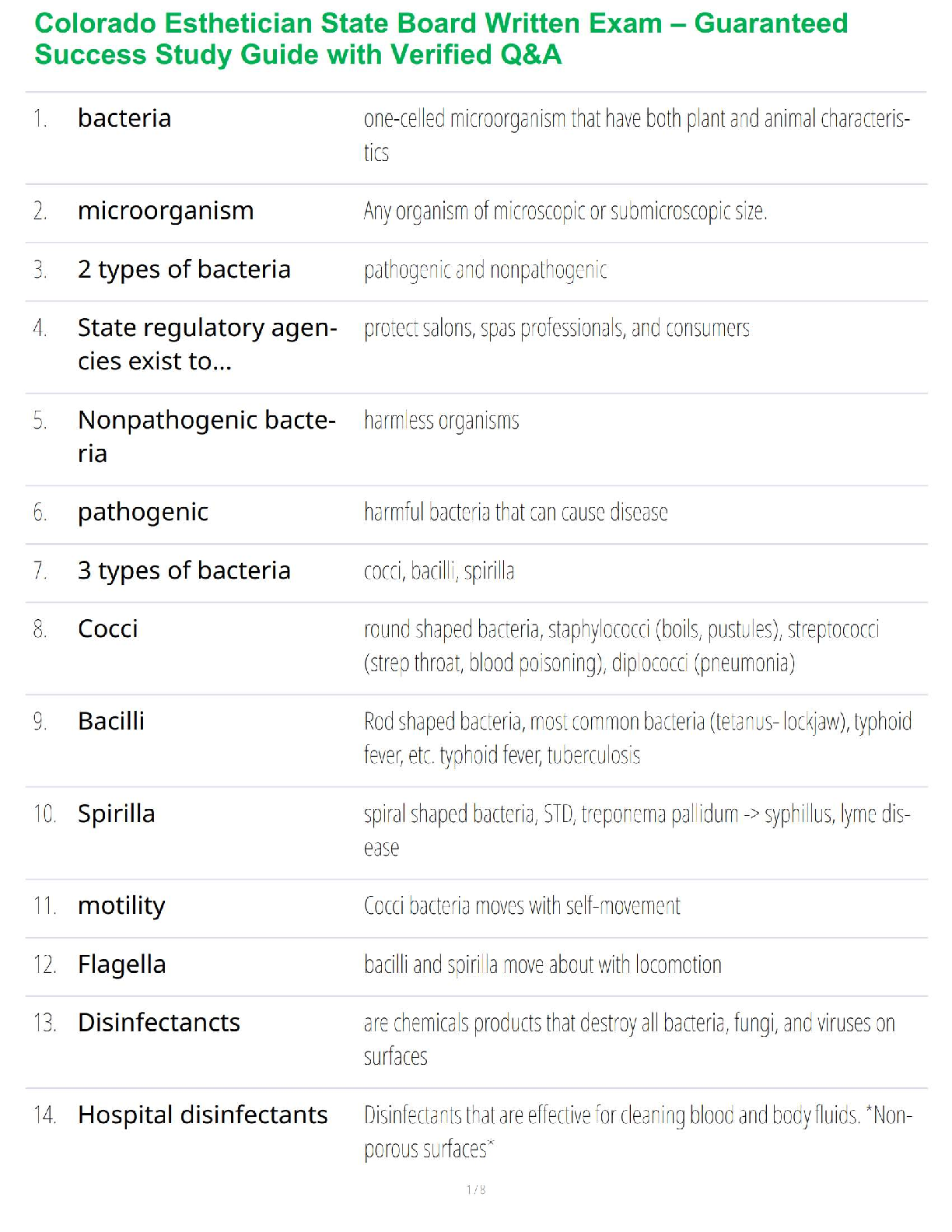Viewport: 952px width, 1232px height.
Task: Click the 'harmful bacteria that can cause disease' definition
Action: point(516,513)
